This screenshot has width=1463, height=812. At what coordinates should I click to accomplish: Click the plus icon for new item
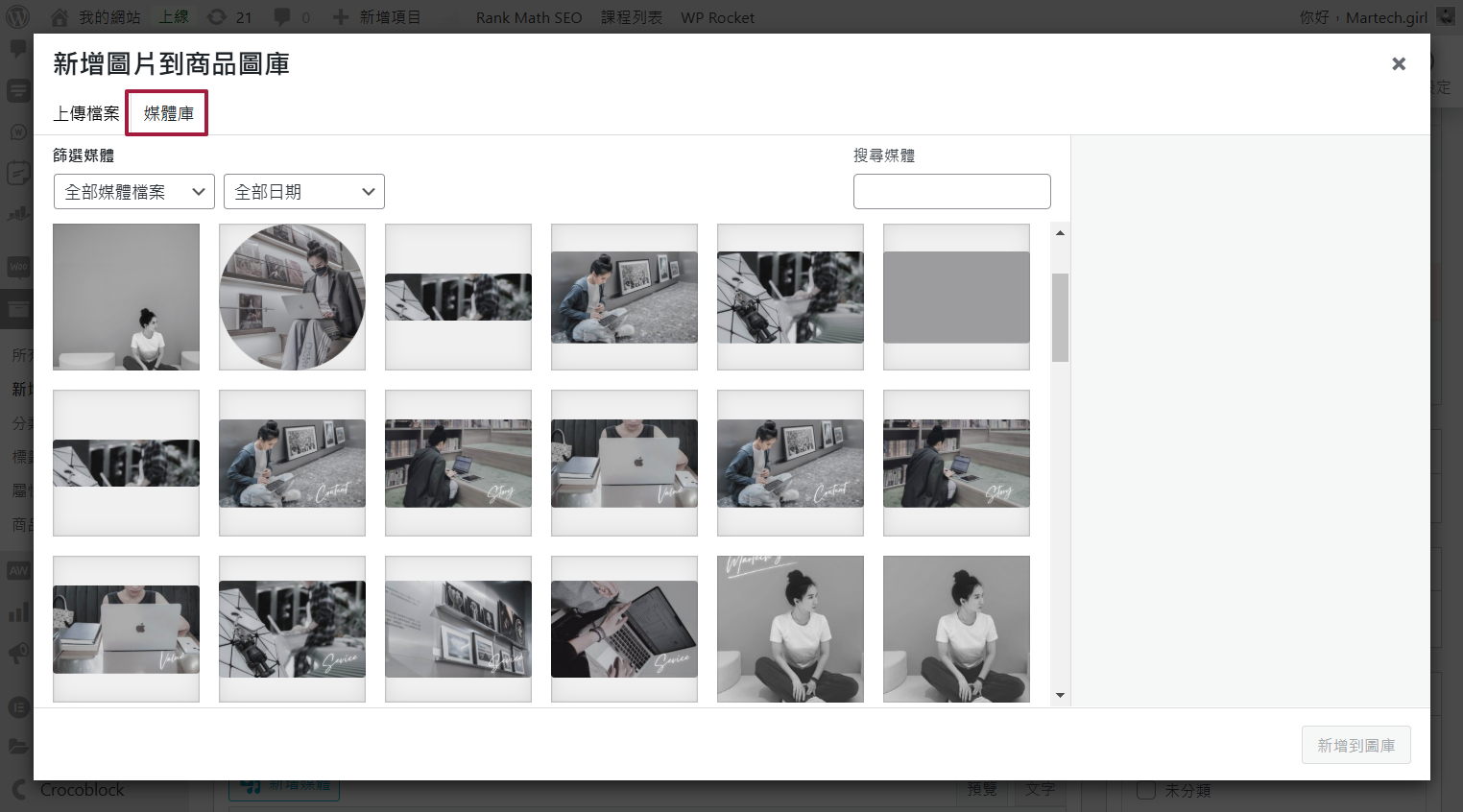pos(341,17)
